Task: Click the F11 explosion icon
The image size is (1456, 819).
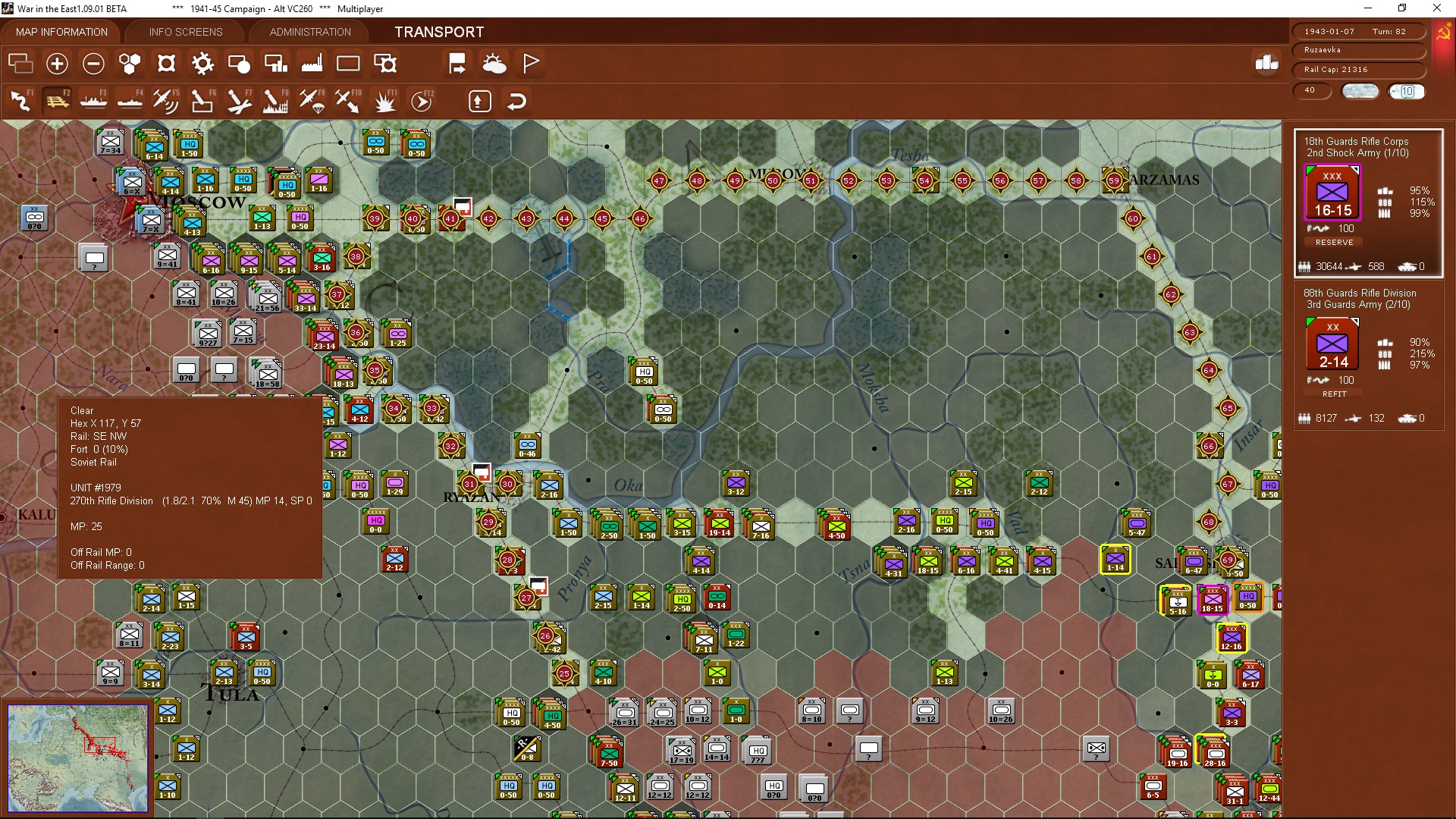Action: pyautogui.click(x=384, y=101)
